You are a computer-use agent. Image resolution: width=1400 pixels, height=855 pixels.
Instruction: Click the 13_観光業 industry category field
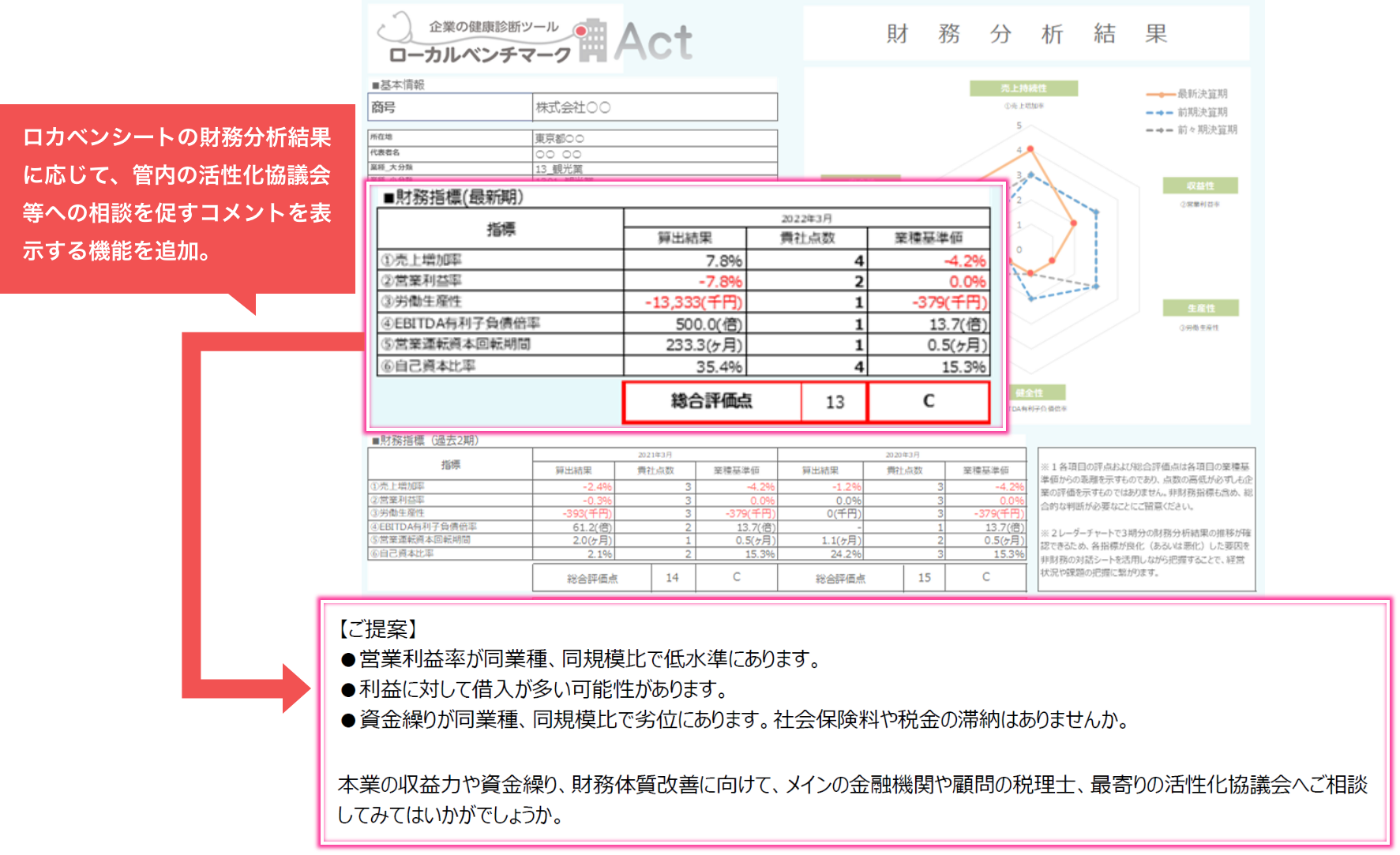tap(655, 168)
